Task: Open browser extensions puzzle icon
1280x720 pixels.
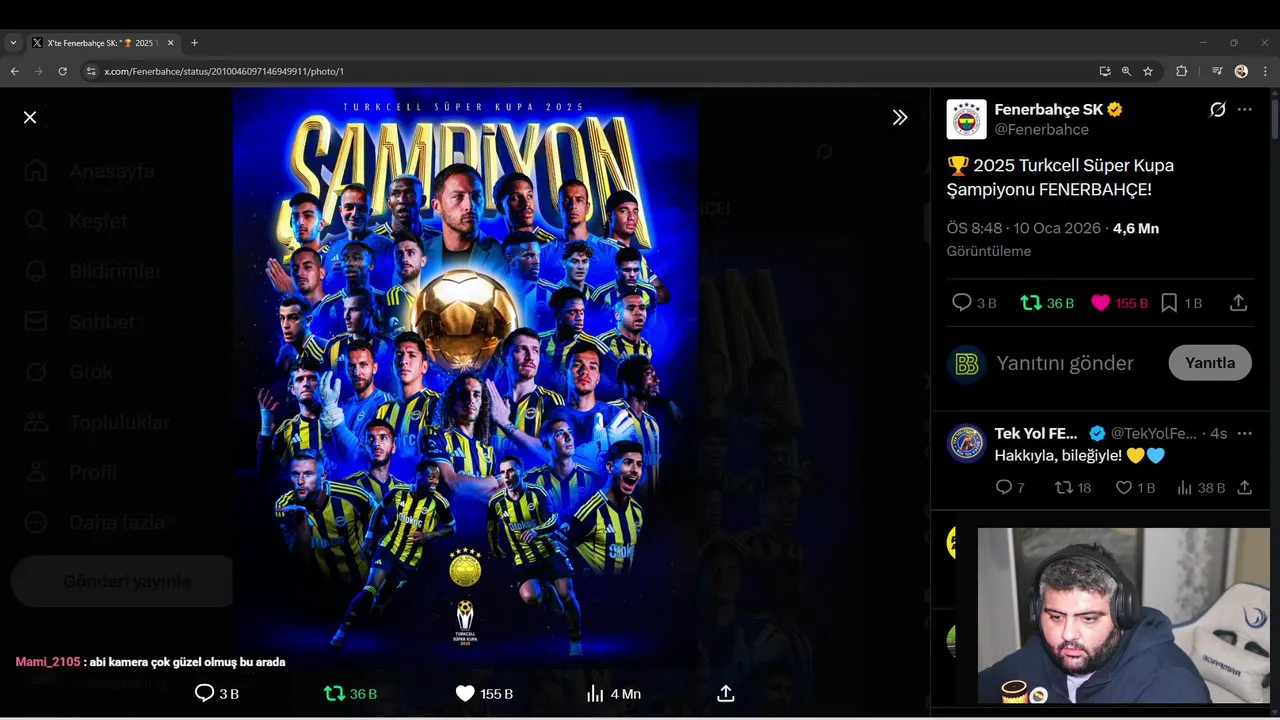Action: click(1181, 71)
